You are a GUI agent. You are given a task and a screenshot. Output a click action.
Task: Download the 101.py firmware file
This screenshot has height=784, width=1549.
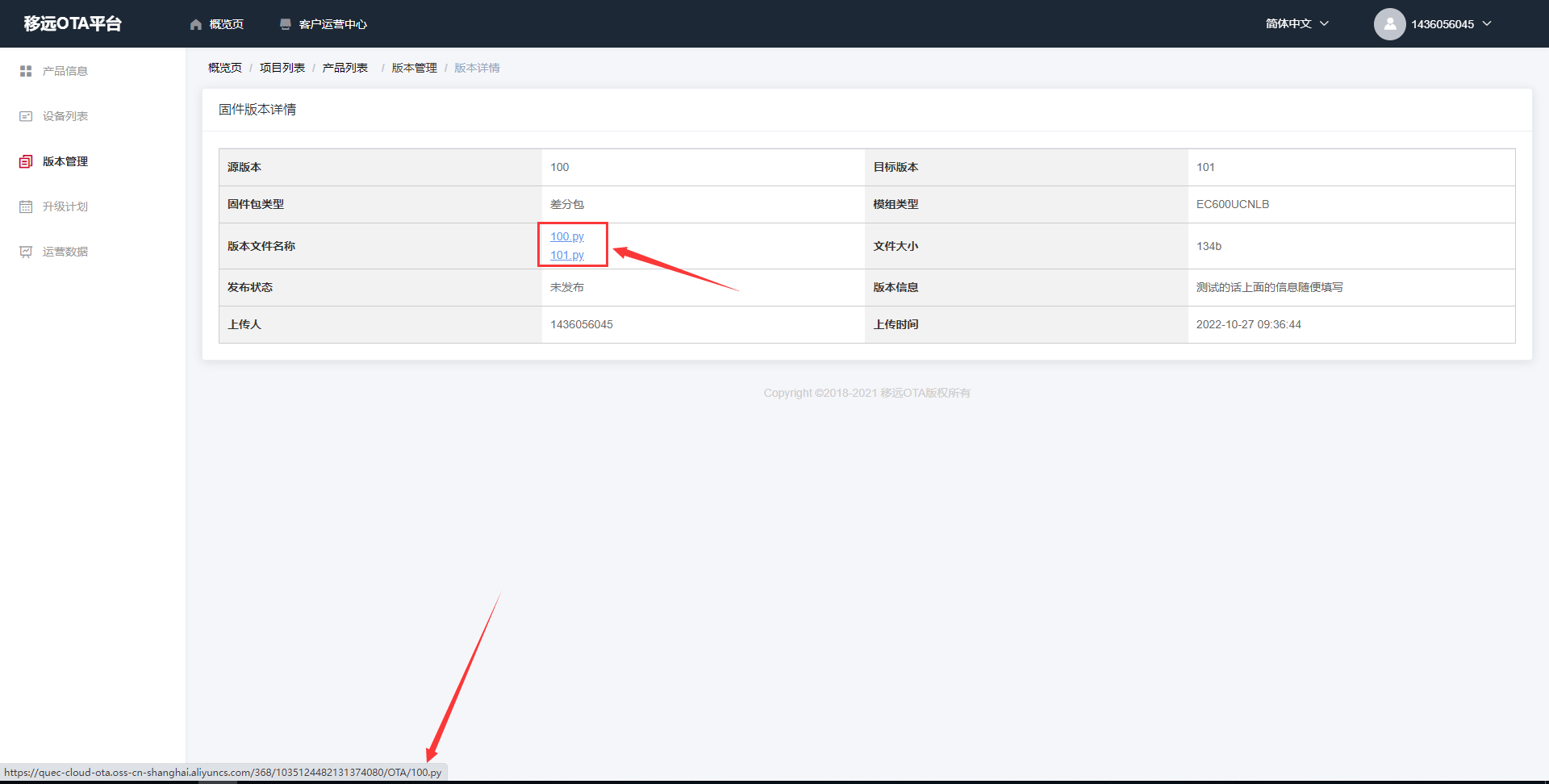pos(566,255)
